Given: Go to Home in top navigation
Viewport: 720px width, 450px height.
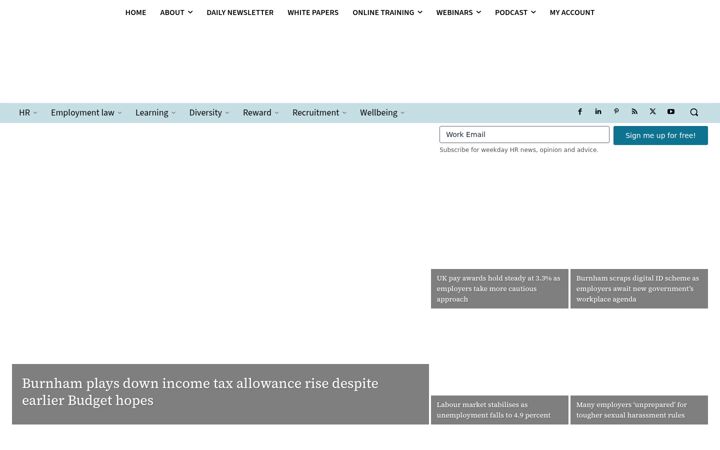Looking at the screenshot, I should [135, 12].
